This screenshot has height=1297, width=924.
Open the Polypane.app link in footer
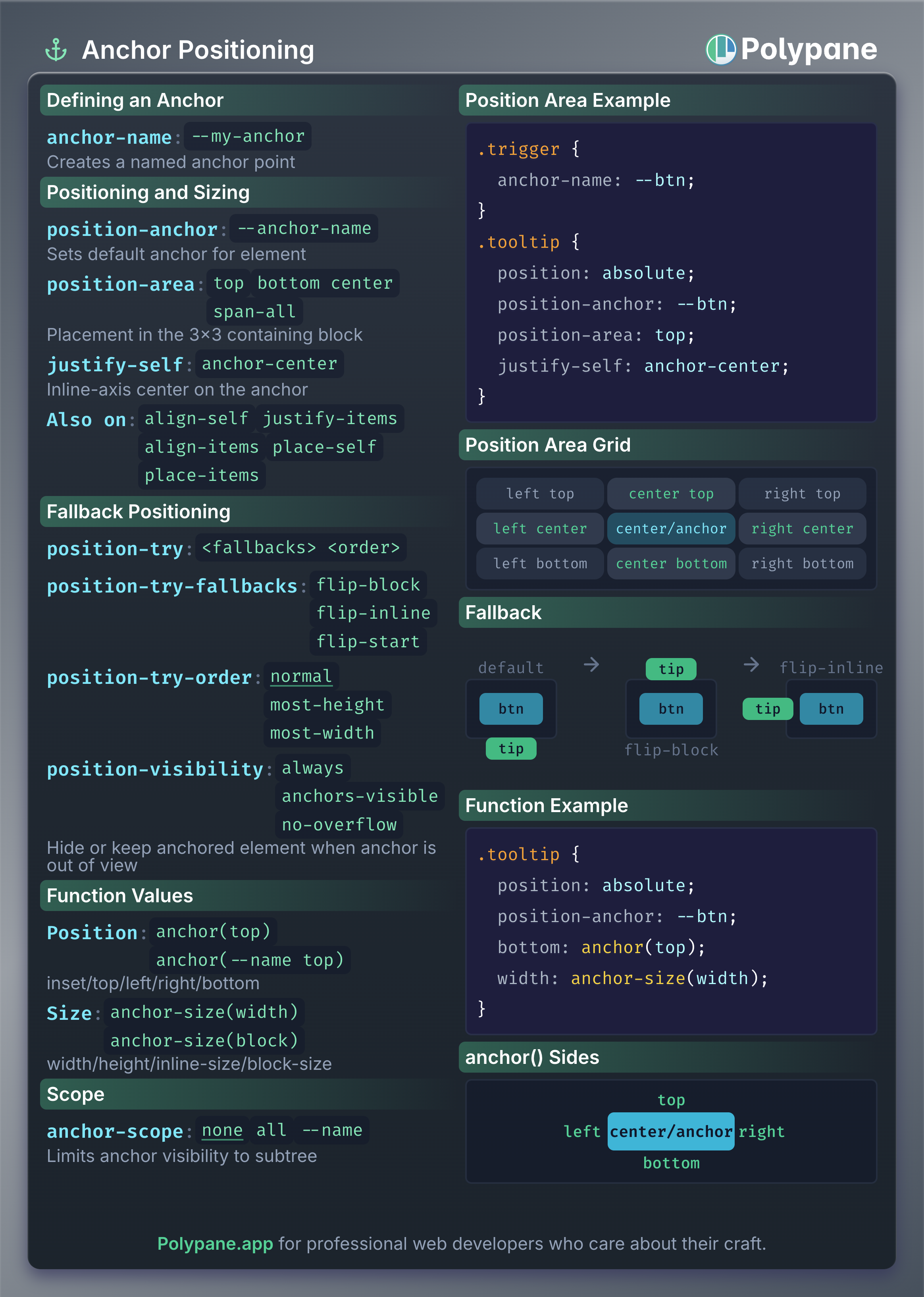(x=215, y=1243)
